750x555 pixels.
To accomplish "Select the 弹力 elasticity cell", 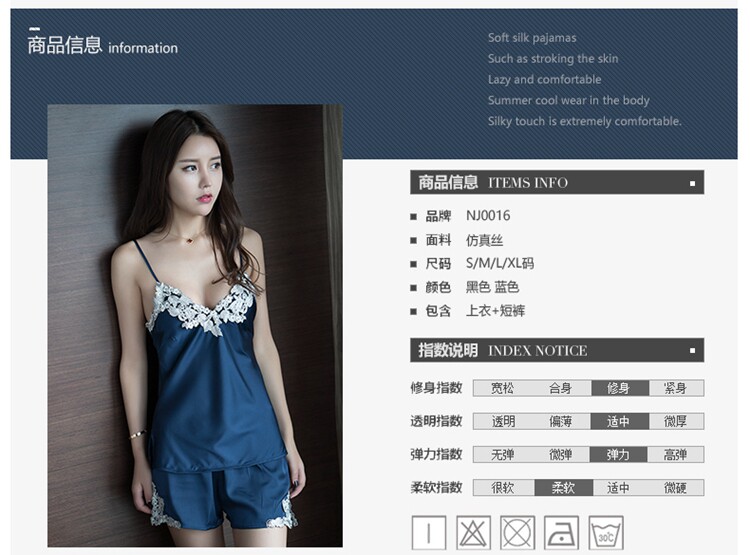I will click(618, 455).
